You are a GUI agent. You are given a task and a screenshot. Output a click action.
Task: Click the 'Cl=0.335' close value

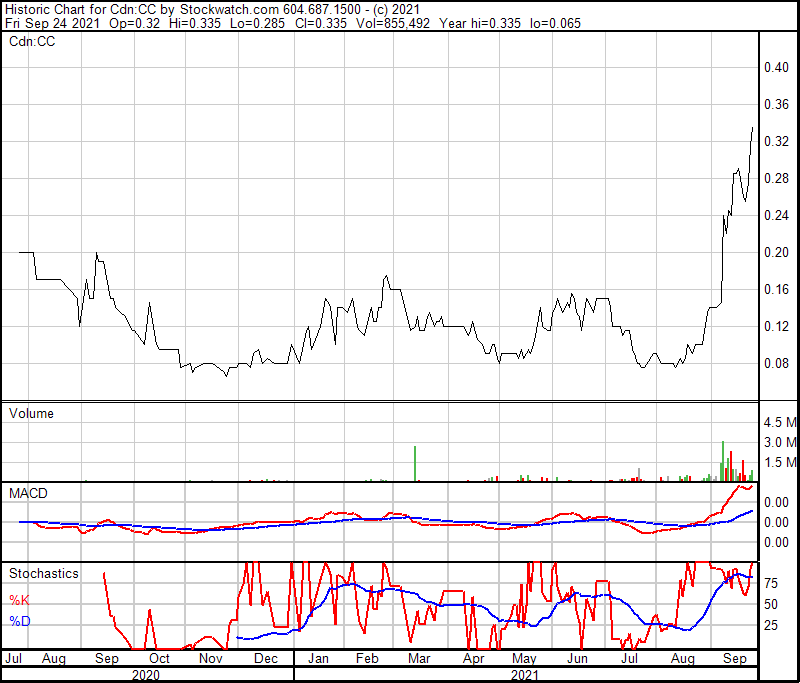[320, 23]
